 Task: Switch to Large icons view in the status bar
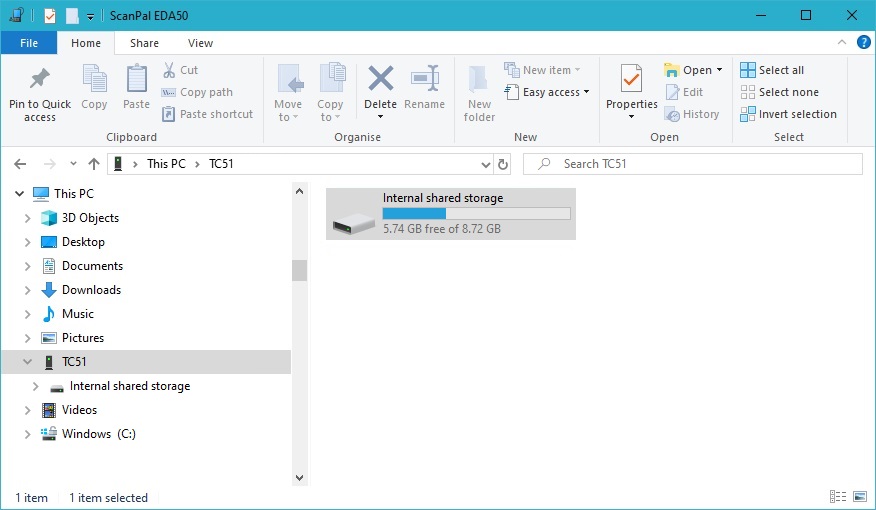[860, 497]
